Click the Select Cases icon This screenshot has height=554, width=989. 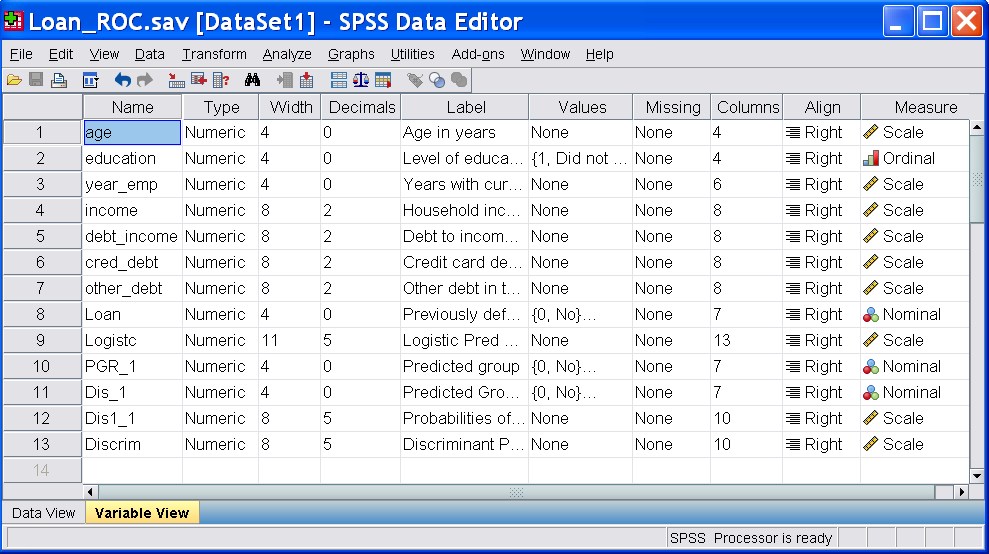tap(383, 80)
